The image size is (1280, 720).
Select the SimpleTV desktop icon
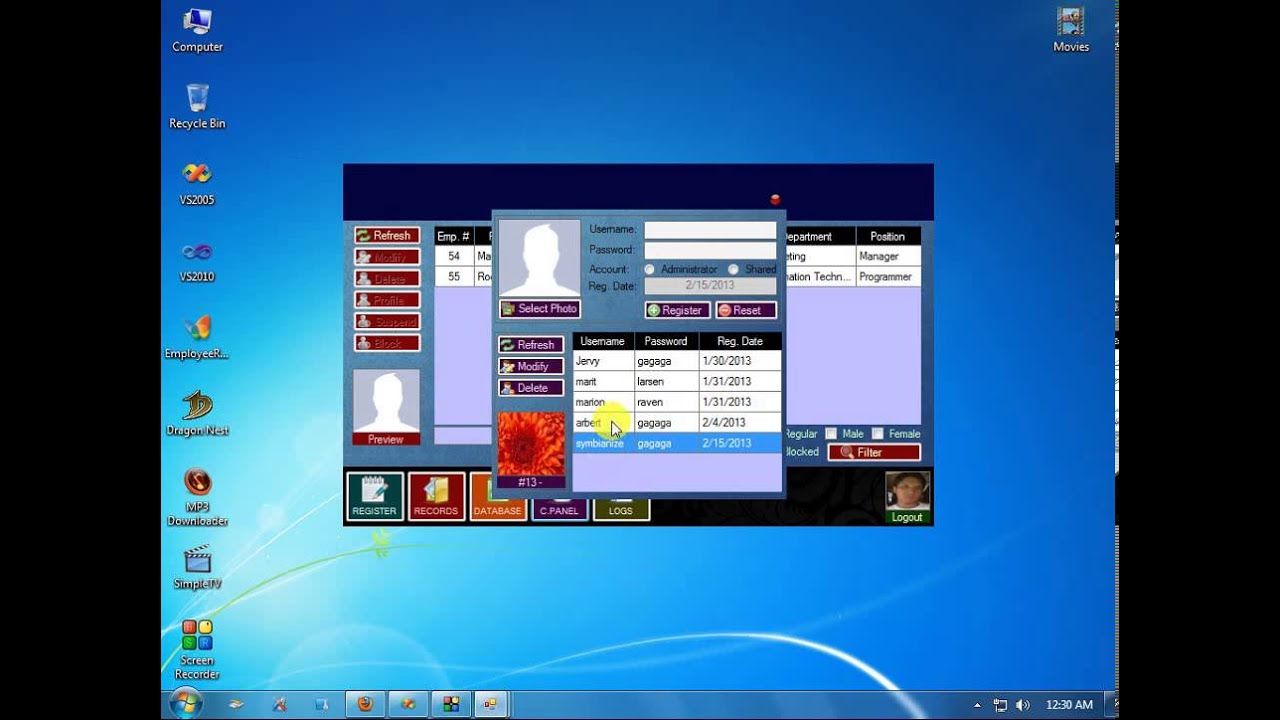[x=197, y=567]
